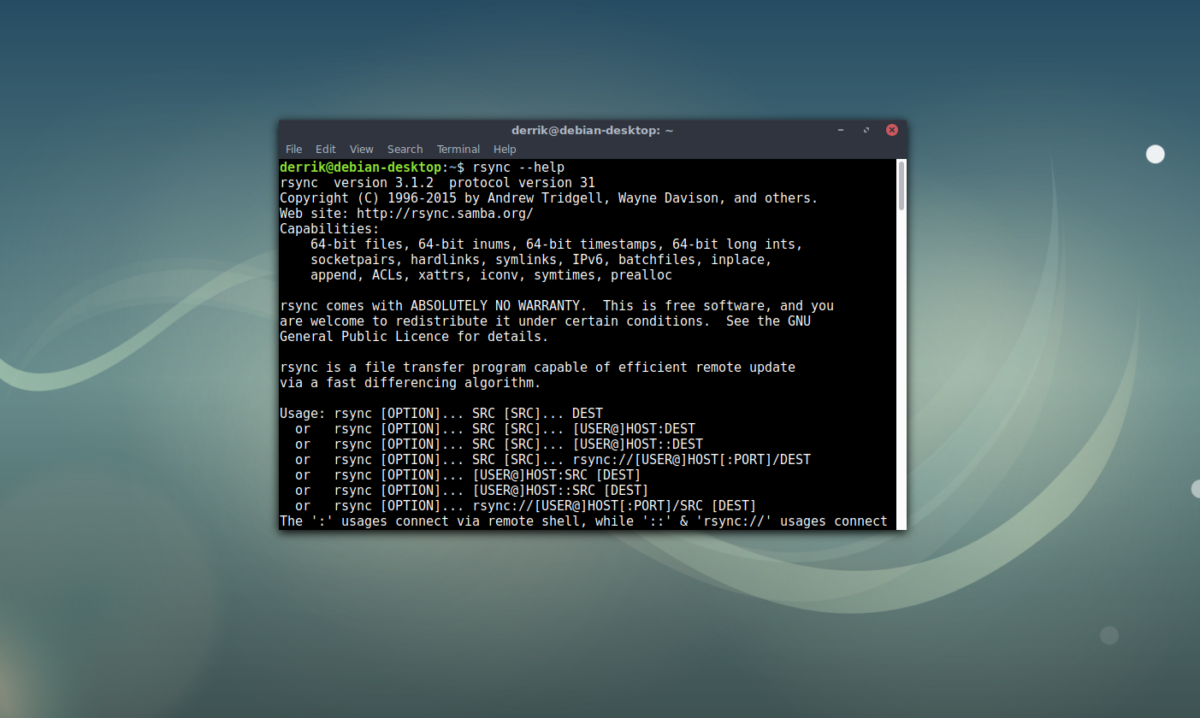Click the line ending '[USER@]HOST:DEST'
This screenshot has height=718, width=1200.
(495, 429)
